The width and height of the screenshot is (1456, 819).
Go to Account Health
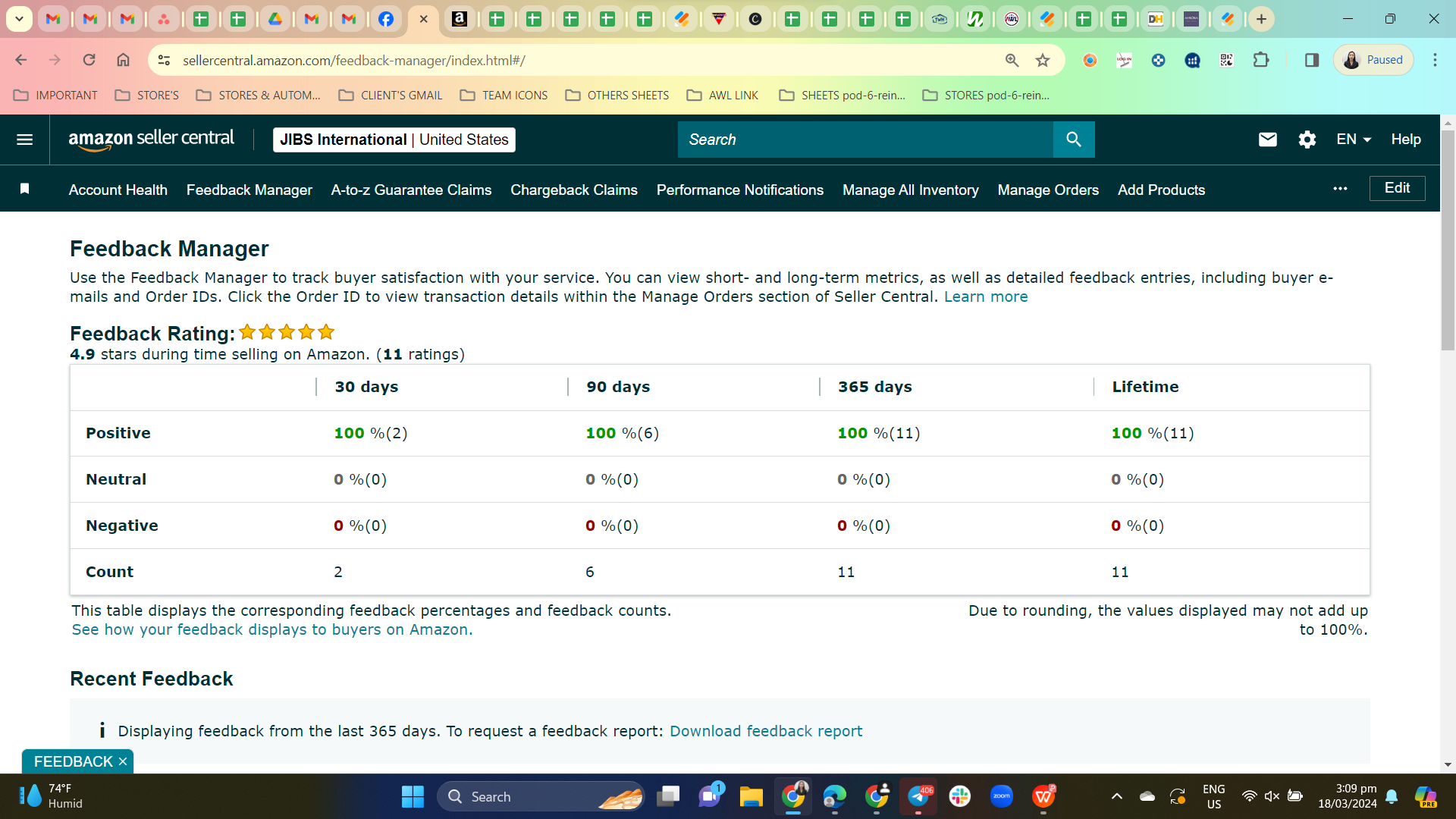pos(118,190)
